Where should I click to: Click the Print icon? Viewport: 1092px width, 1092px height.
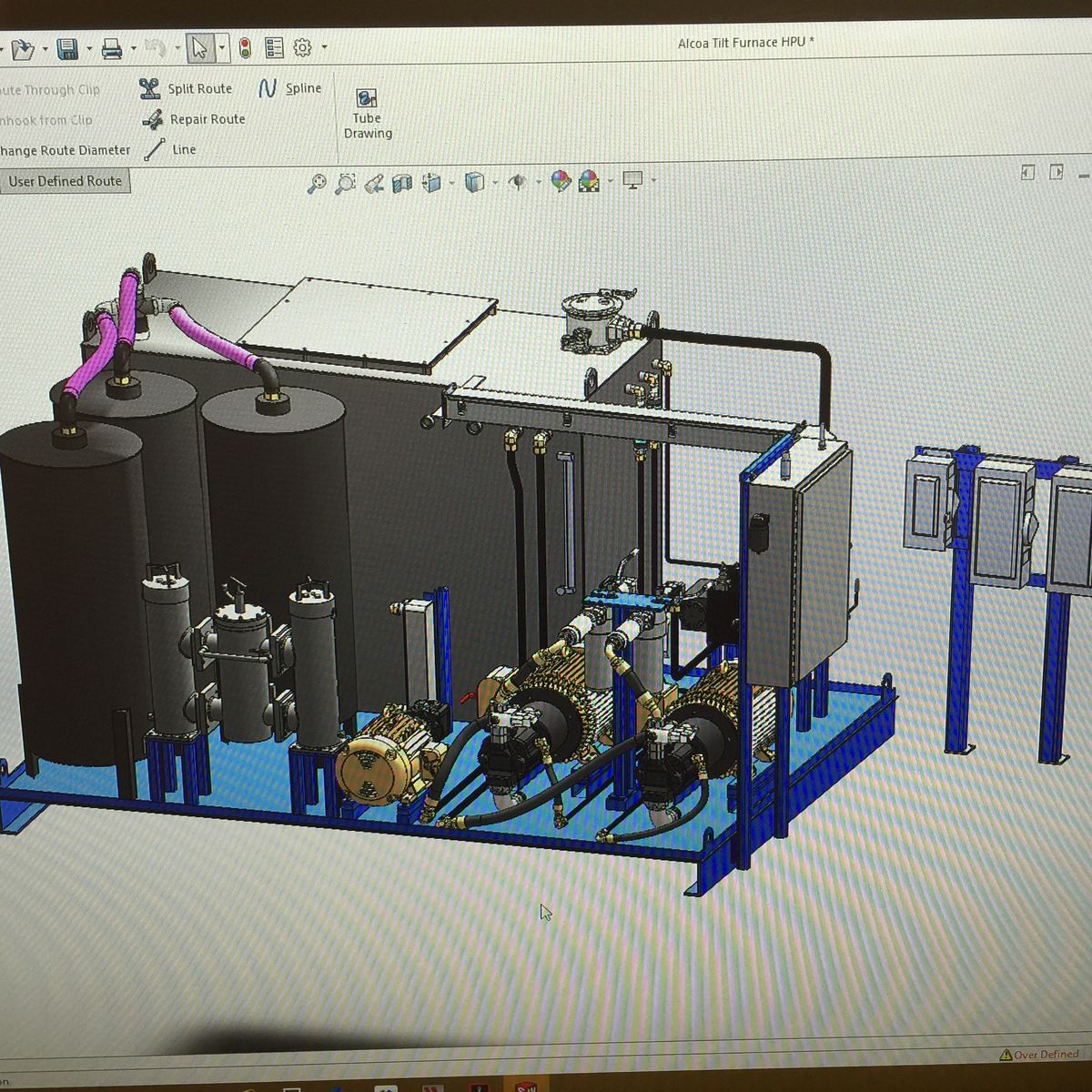[112, 49]
